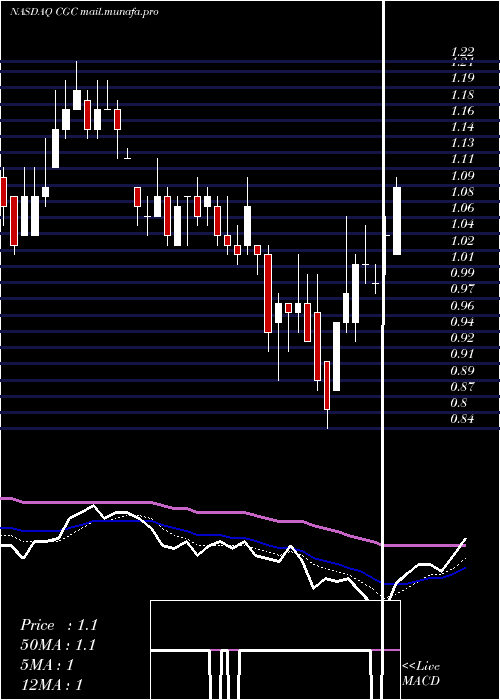Select the 0.99 price axis label

(x=462, y=272)
